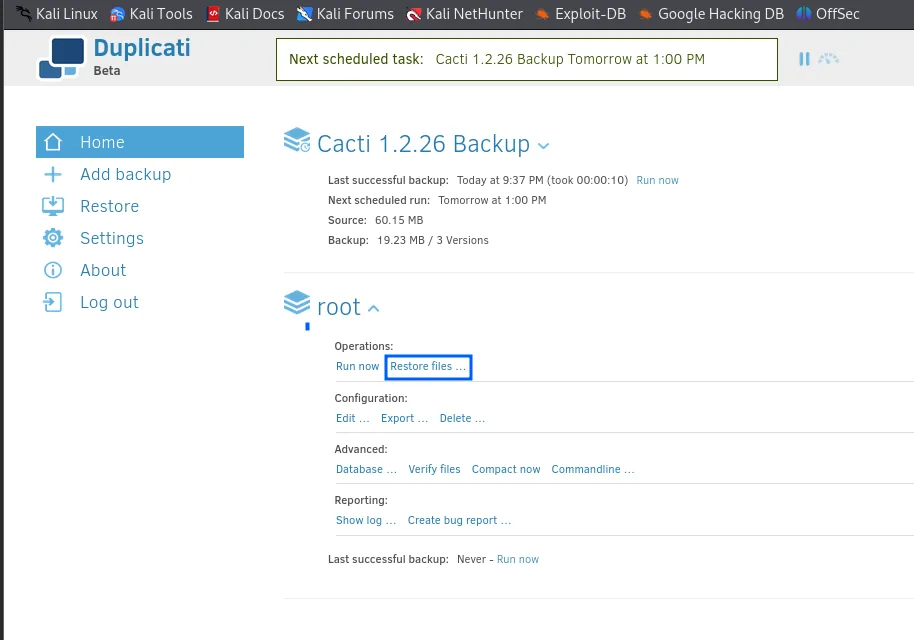Expand the Cacti 1.2.26 Backup chevron

543,146
